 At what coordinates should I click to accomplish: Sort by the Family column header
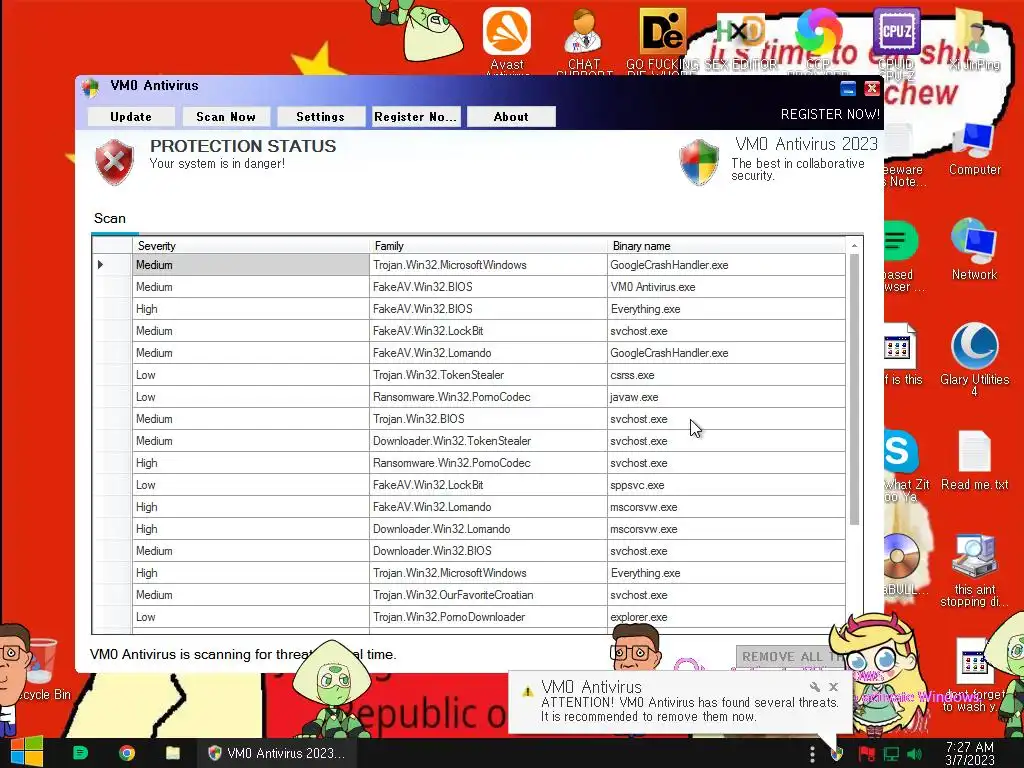(488, 246)
